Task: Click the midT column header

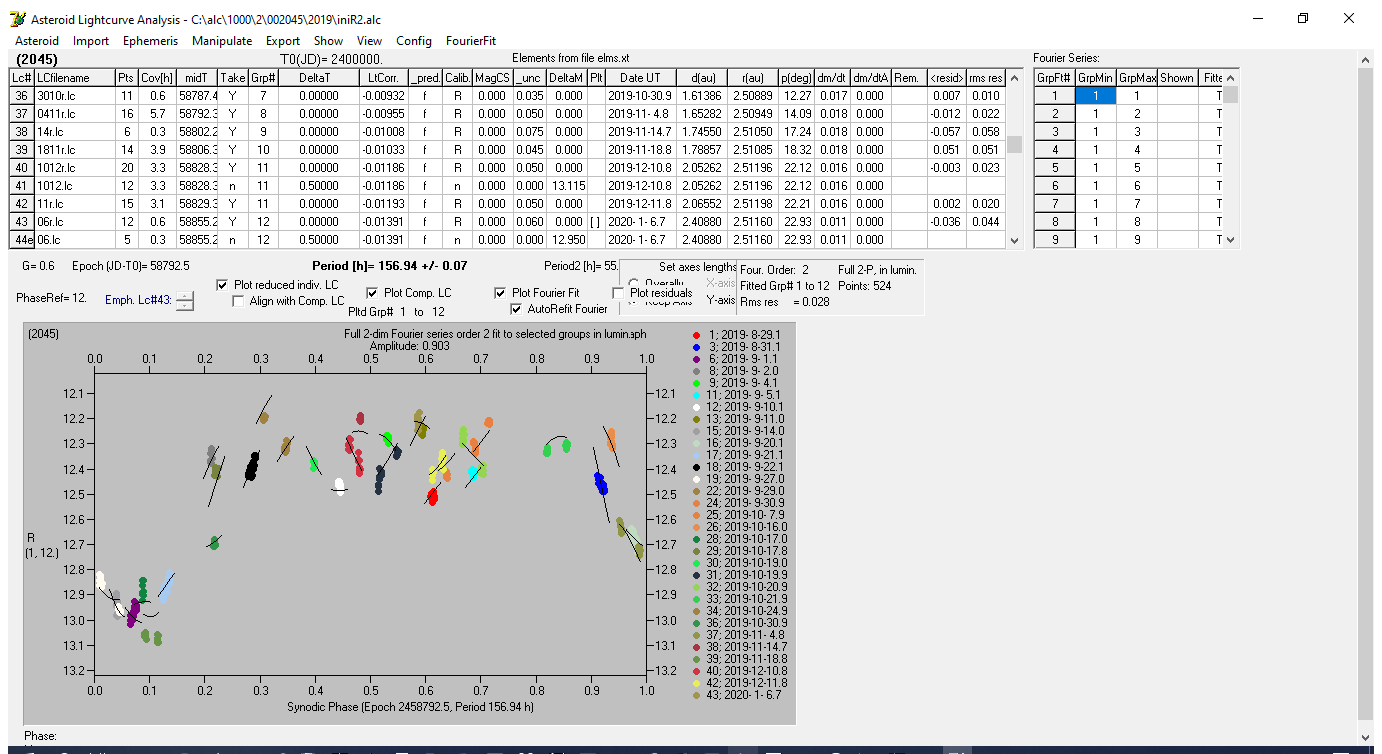Action: 196,78
